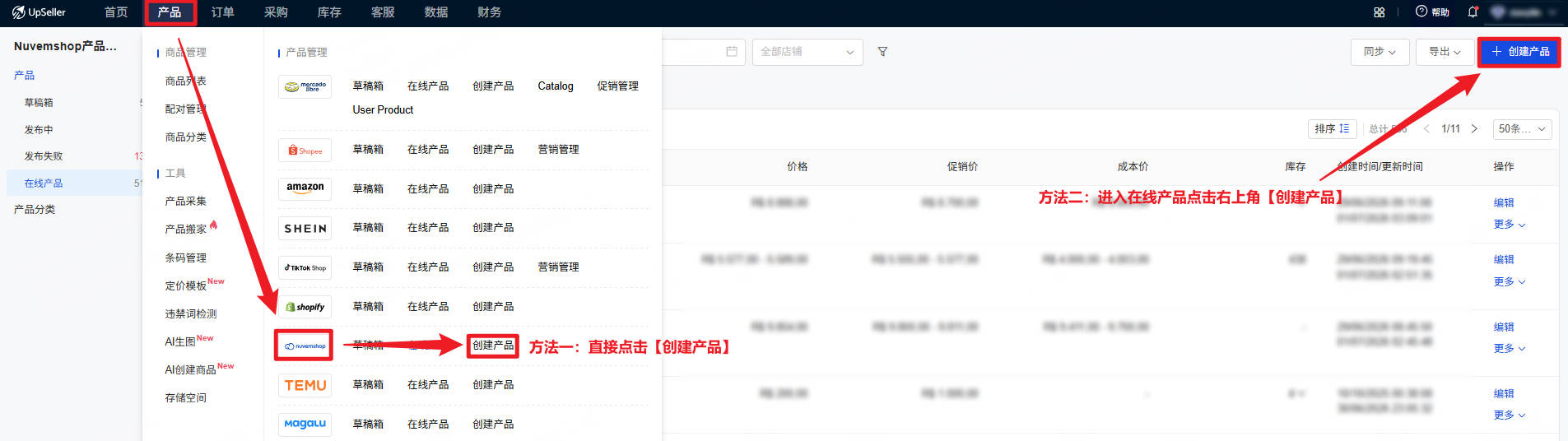Open the filter funnel icon
Viewport: 1568px width, 441px height.
click(882, 52)
